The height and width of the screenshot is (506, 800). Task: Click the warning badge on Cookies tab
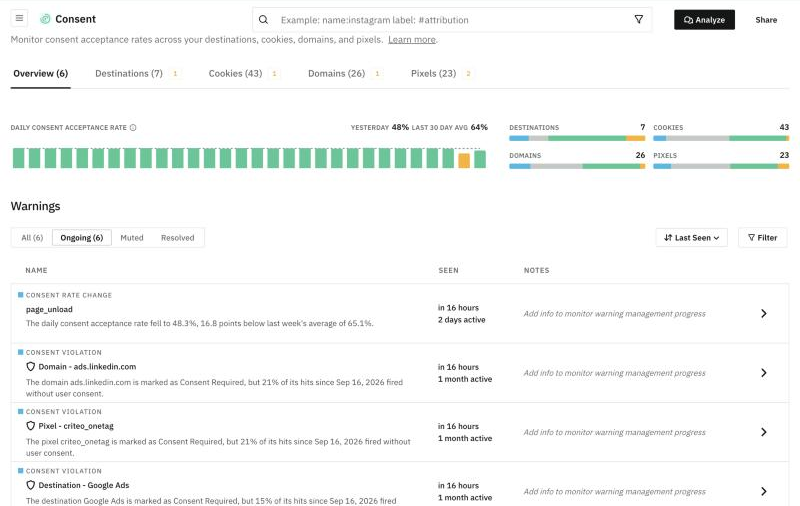pos(274,73)
